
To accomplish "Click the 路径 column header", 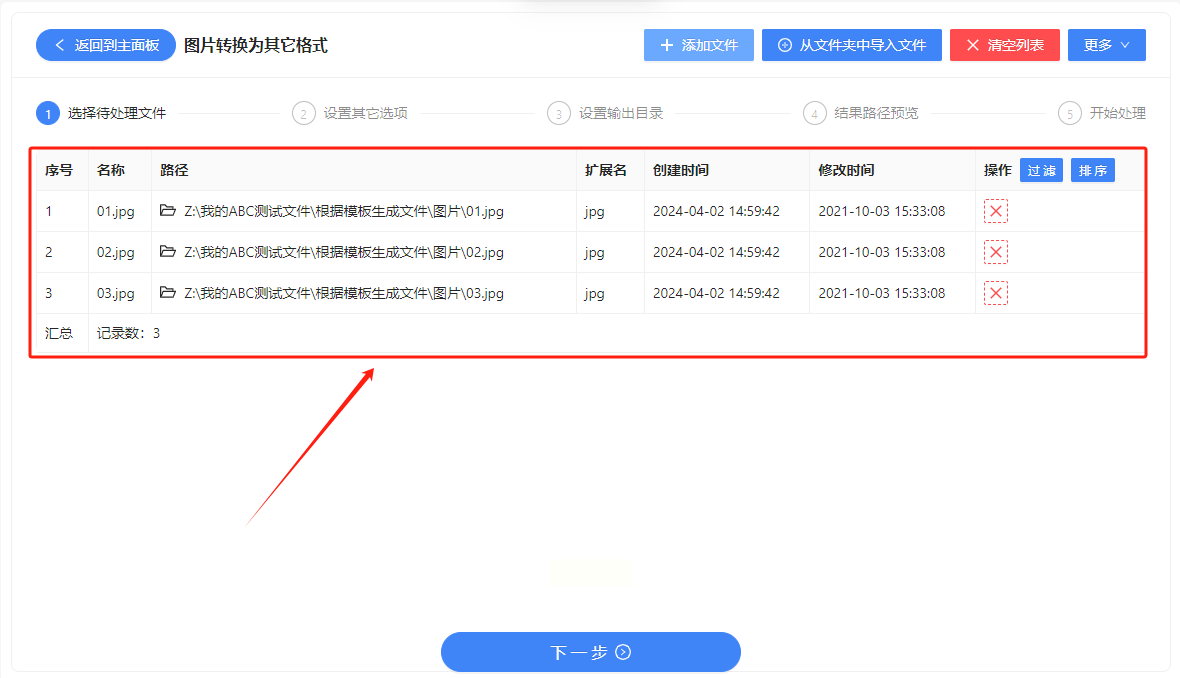I will tap(174, 170).
